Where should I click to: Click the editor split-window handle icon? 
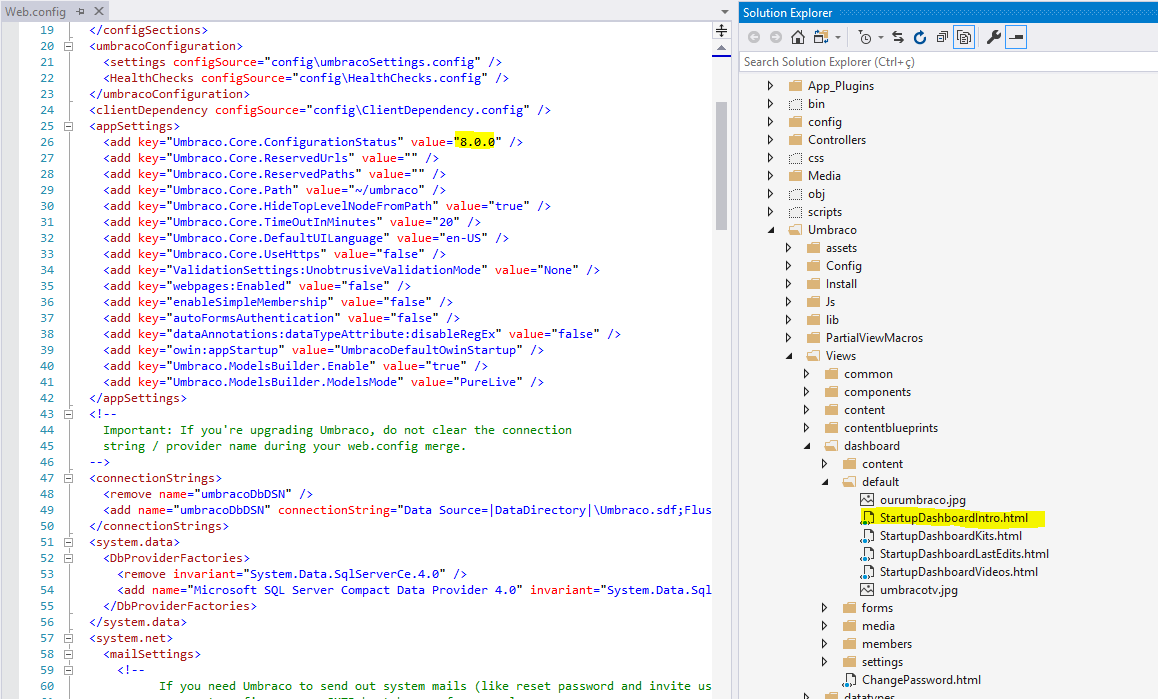pyautogui.click(x=722, y=30)
